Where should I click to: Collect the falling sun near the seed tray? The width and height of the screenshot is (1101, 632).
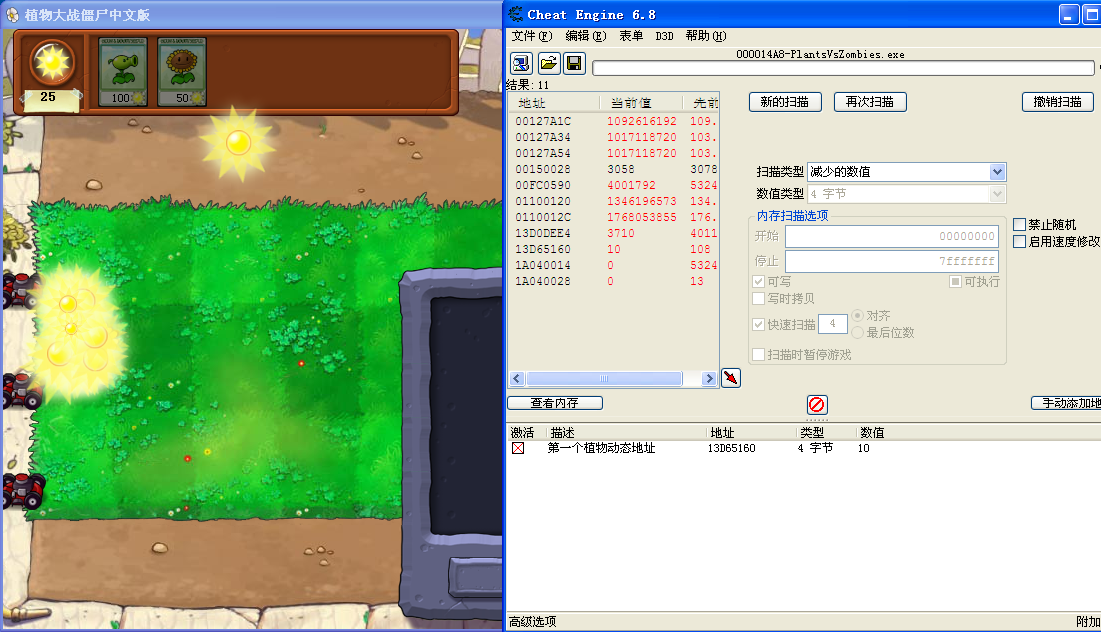(238, 143)
